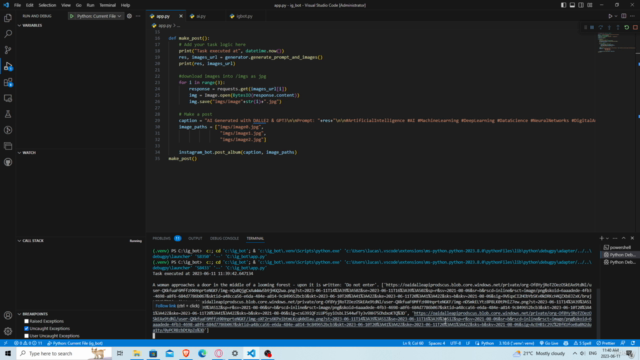
Task: Open the GitHub icon in activity bar
Action: (8, 162)
